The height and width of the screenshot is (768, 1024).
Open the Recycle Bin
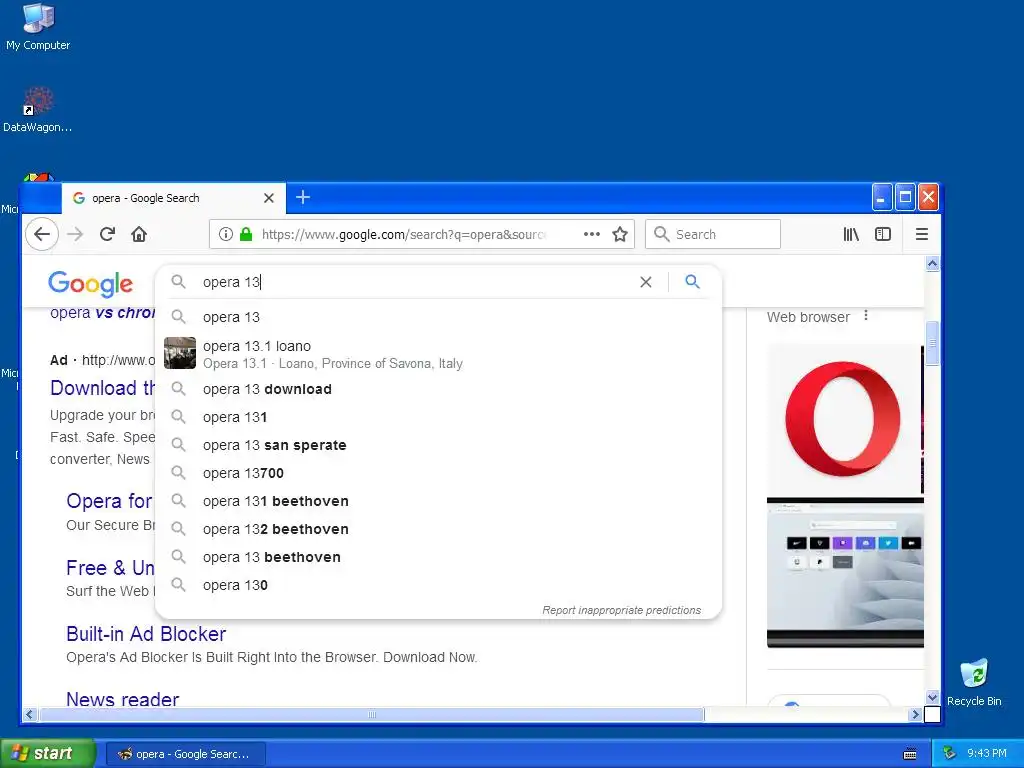pyautogui.click(x=974, y=683)
